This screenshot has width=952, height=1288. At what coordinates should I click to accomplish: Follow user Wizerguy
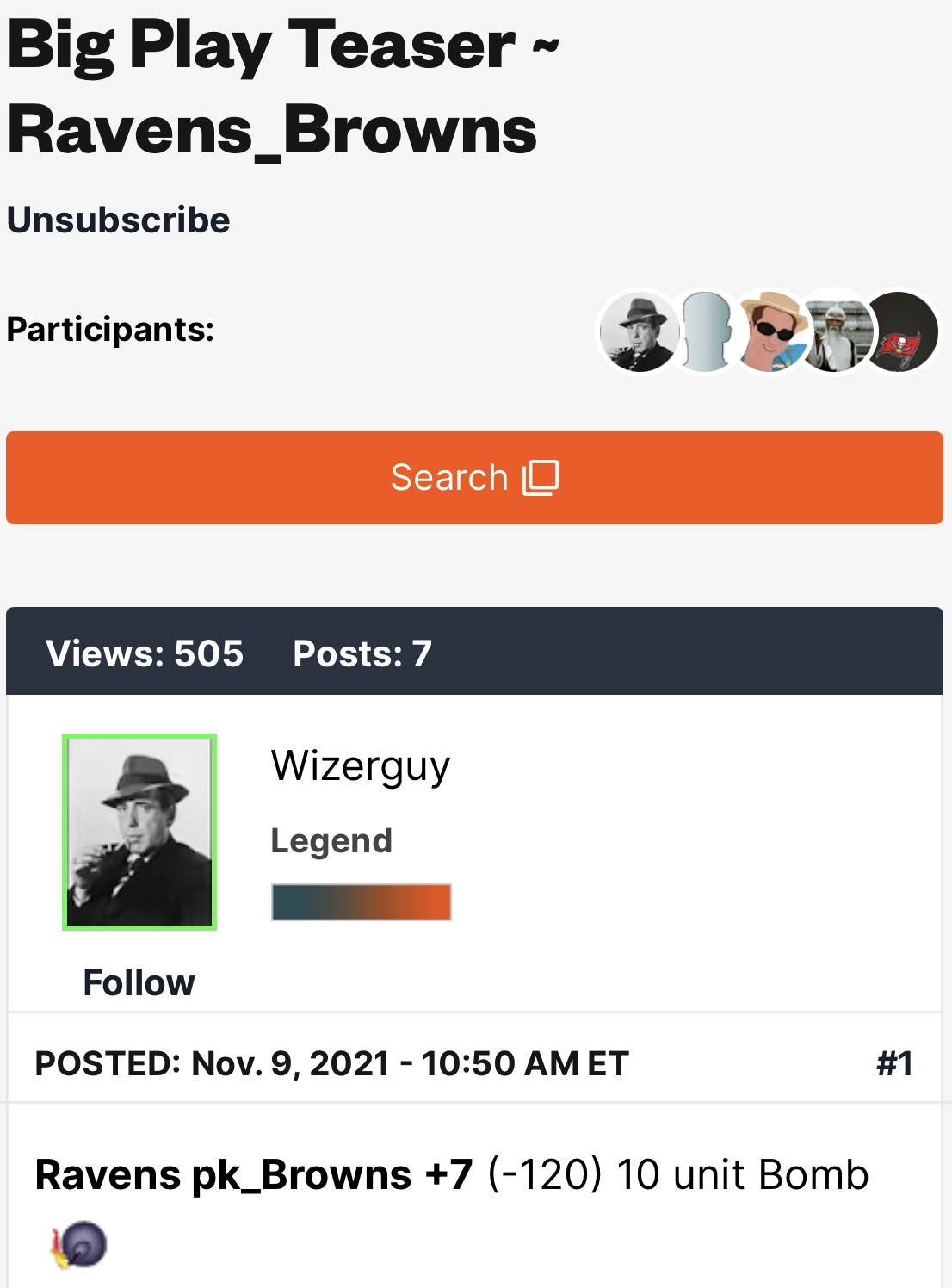[139, 982]
